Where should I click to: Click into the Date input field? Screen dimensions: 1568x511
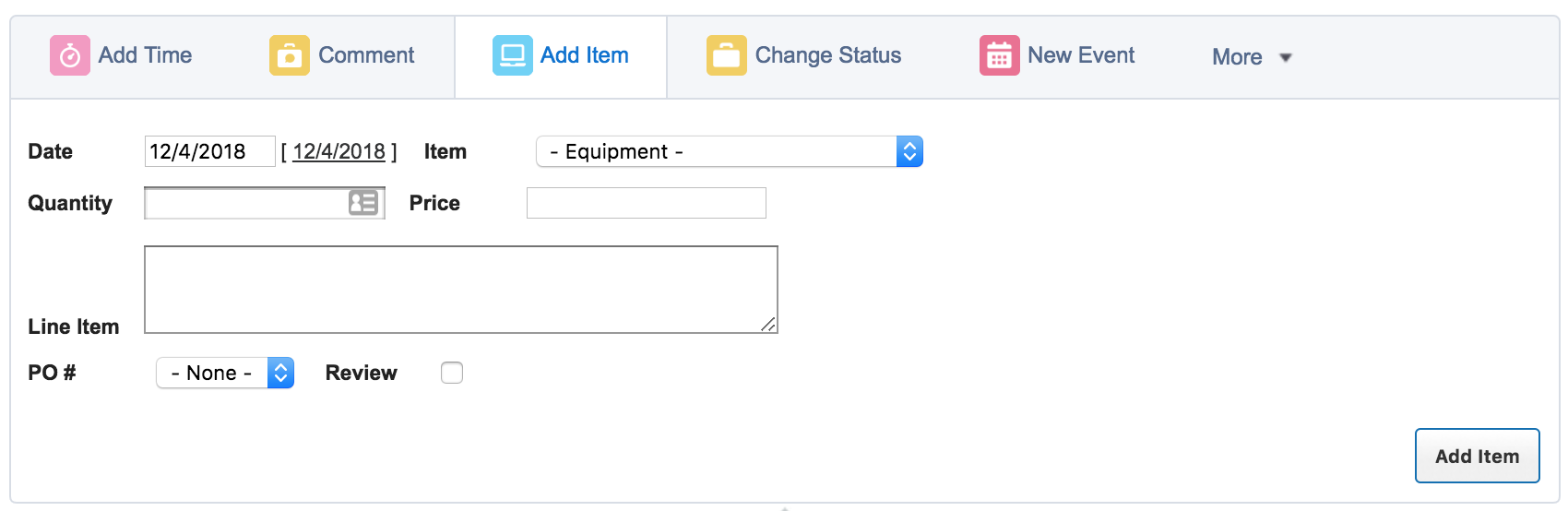(209, 151)
